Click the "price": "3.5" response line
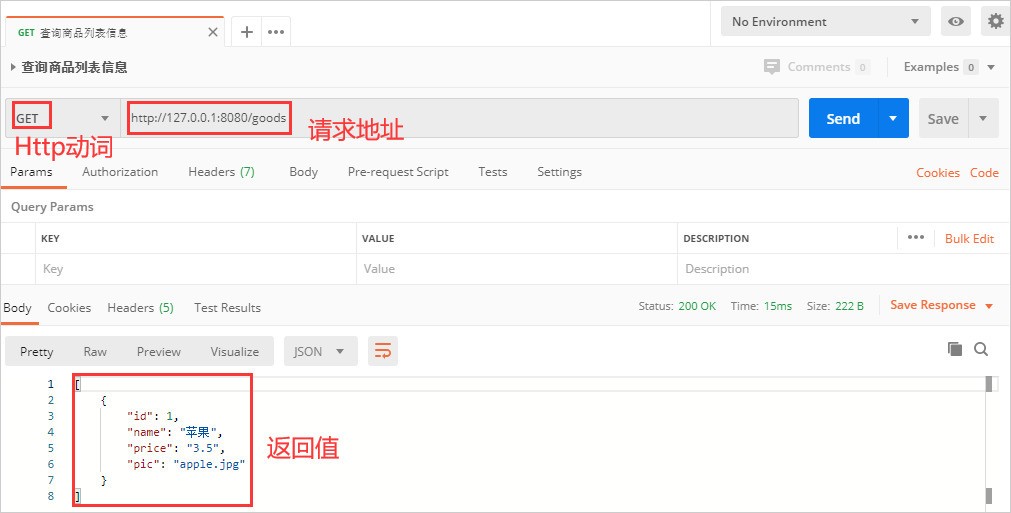1011x513 pixels. [176, 448]
